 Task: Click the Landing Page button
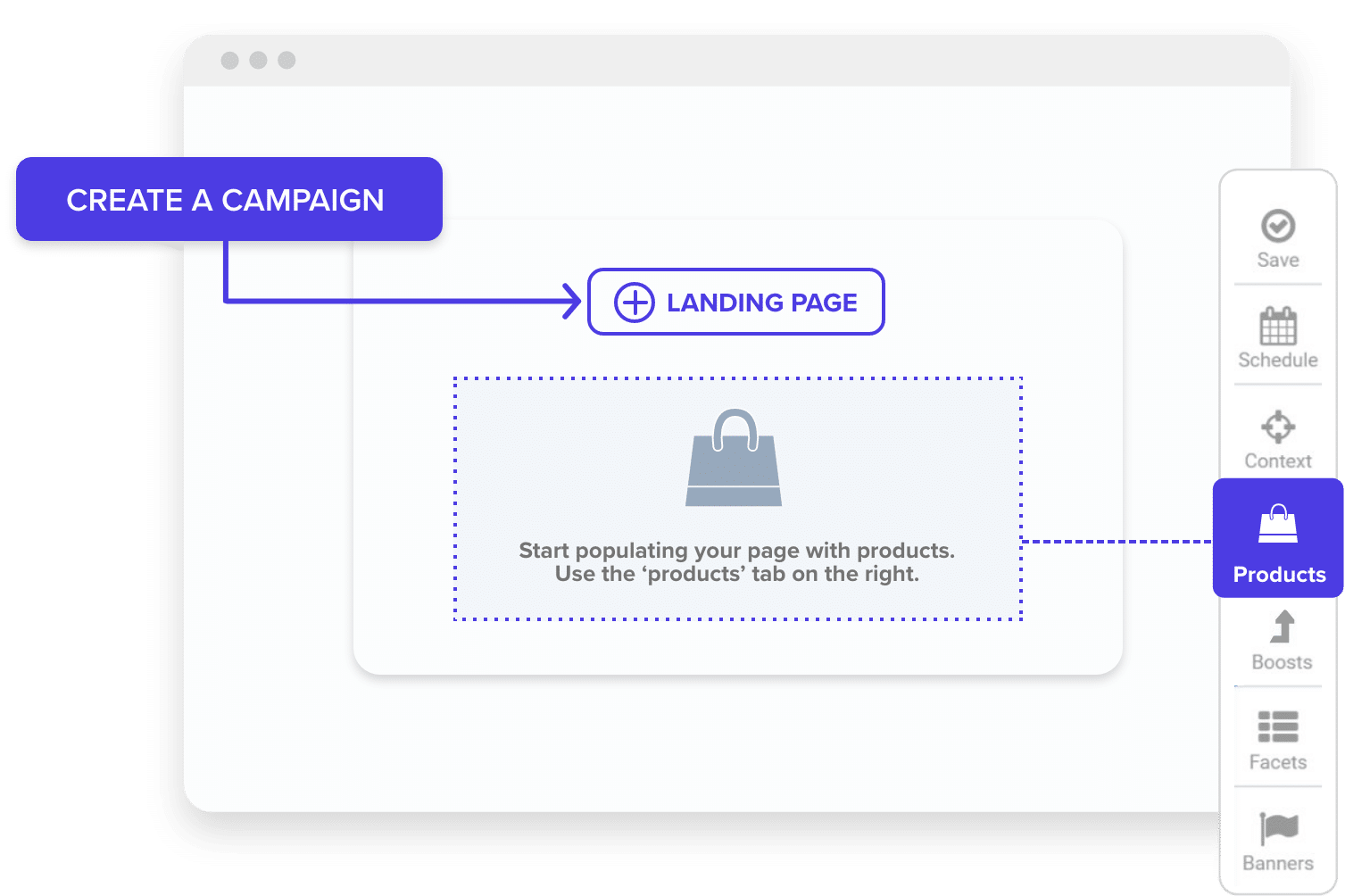pyautogui.click(x=736, y=302)
